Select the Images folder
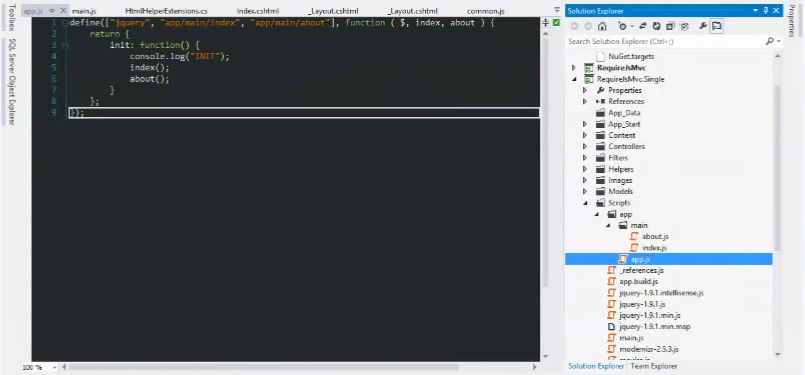 point(620,180)
